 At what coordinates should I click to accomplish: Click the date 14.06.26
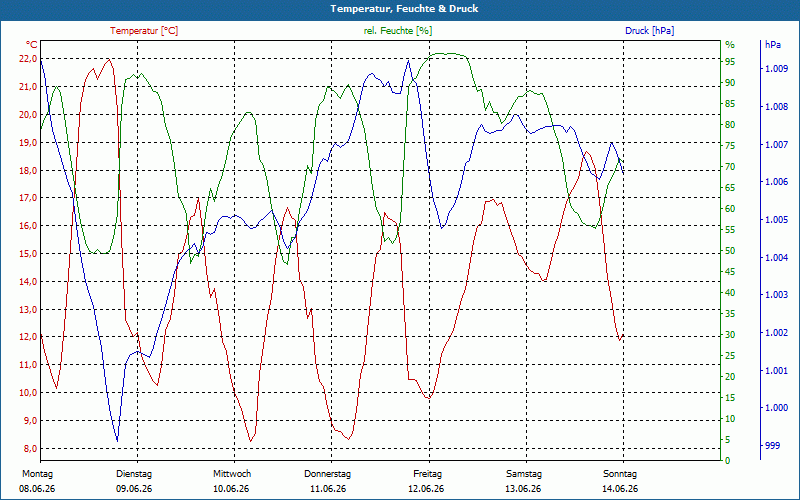pyautogui.click(x=620, y=489)
